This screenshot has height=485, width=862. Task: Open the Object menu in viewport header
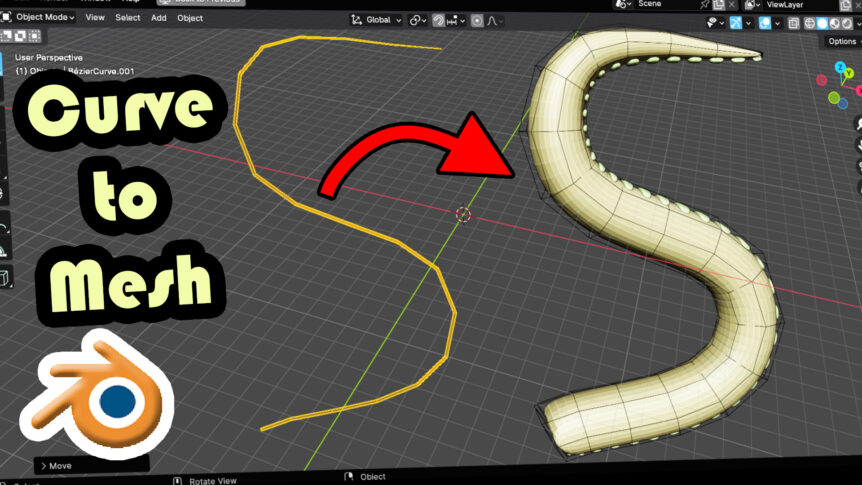190,18
